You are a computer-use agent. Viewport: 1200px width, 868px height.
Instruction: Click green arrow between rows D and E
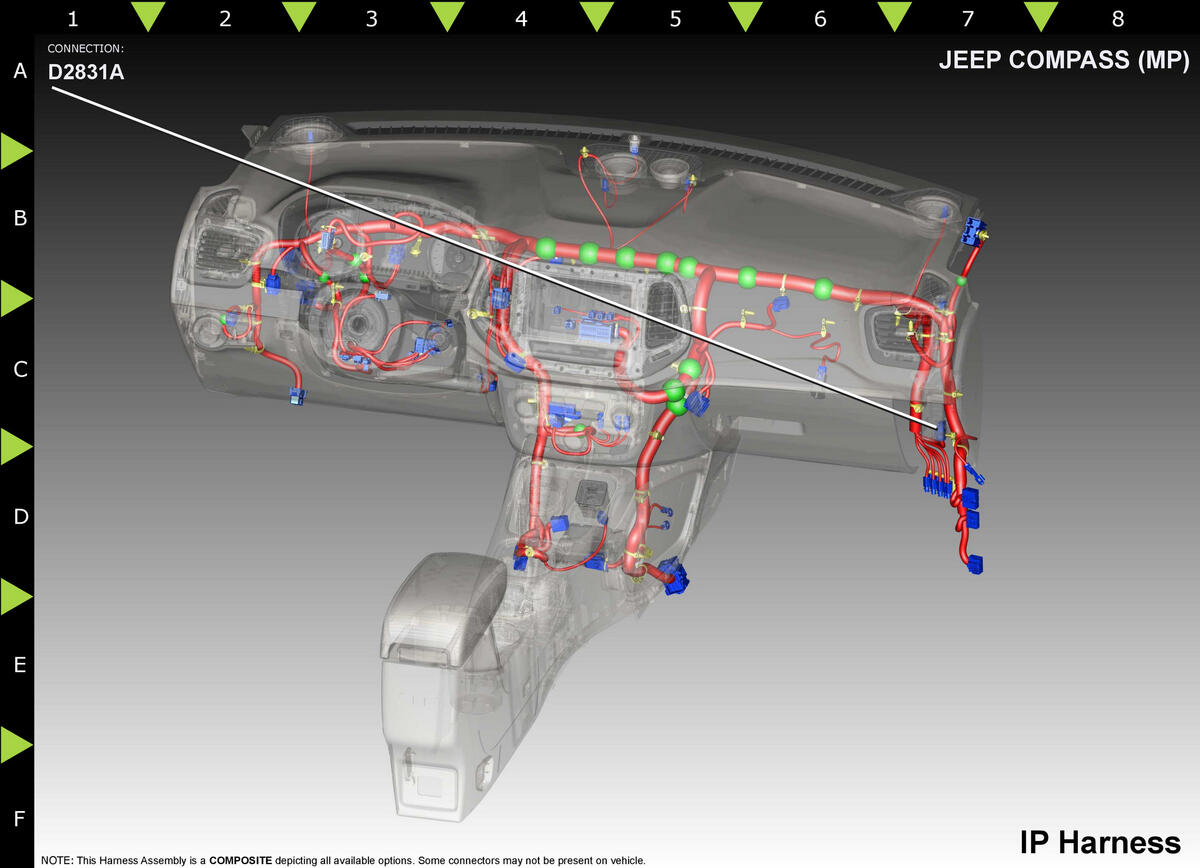pos(15,596)
